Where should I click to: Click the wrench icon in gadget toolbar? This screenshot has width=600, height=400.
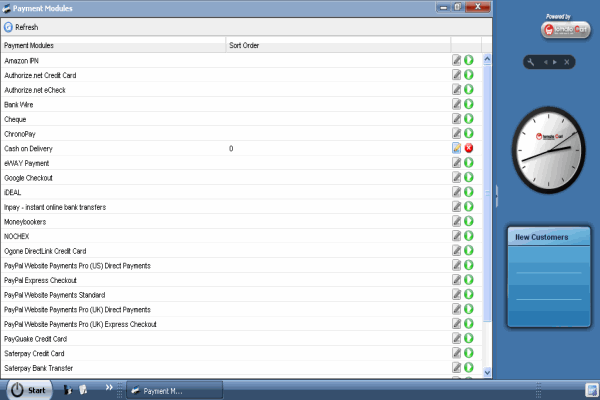click(532, 62)
